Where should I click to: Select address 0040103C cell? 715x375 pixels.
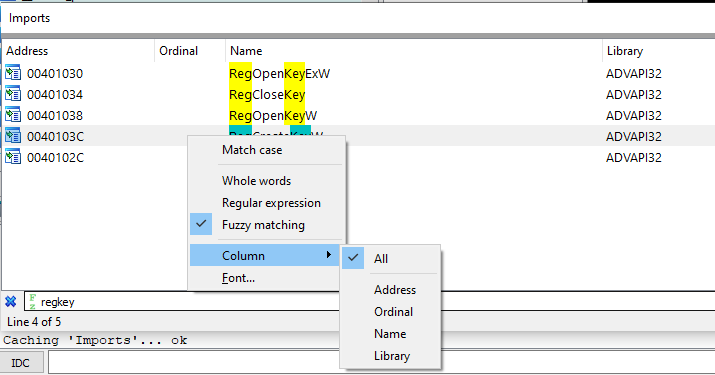pos(55,136)
